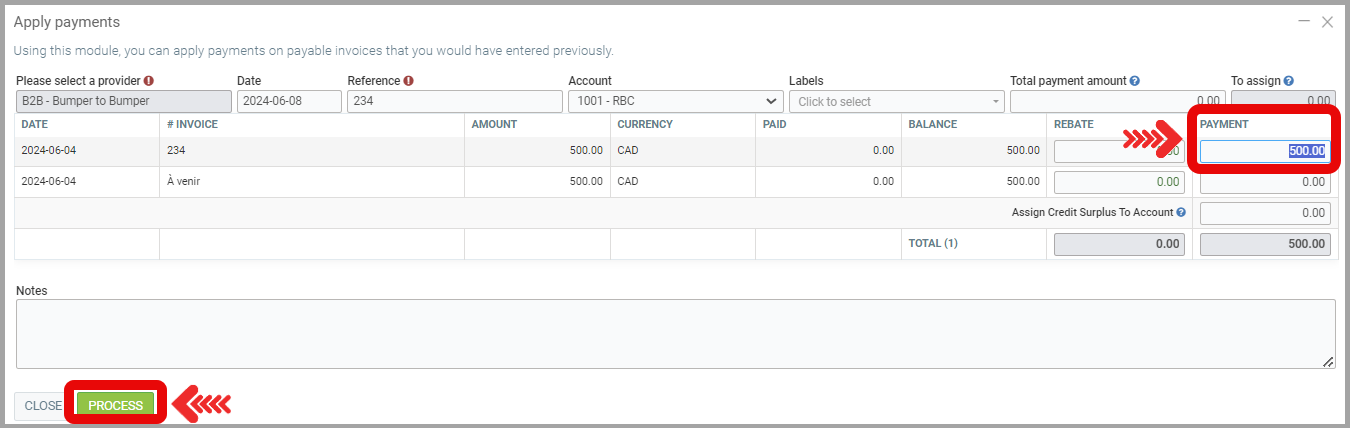
Task: Click help icon beside Total payment amount
Action: coord(1135,81)
